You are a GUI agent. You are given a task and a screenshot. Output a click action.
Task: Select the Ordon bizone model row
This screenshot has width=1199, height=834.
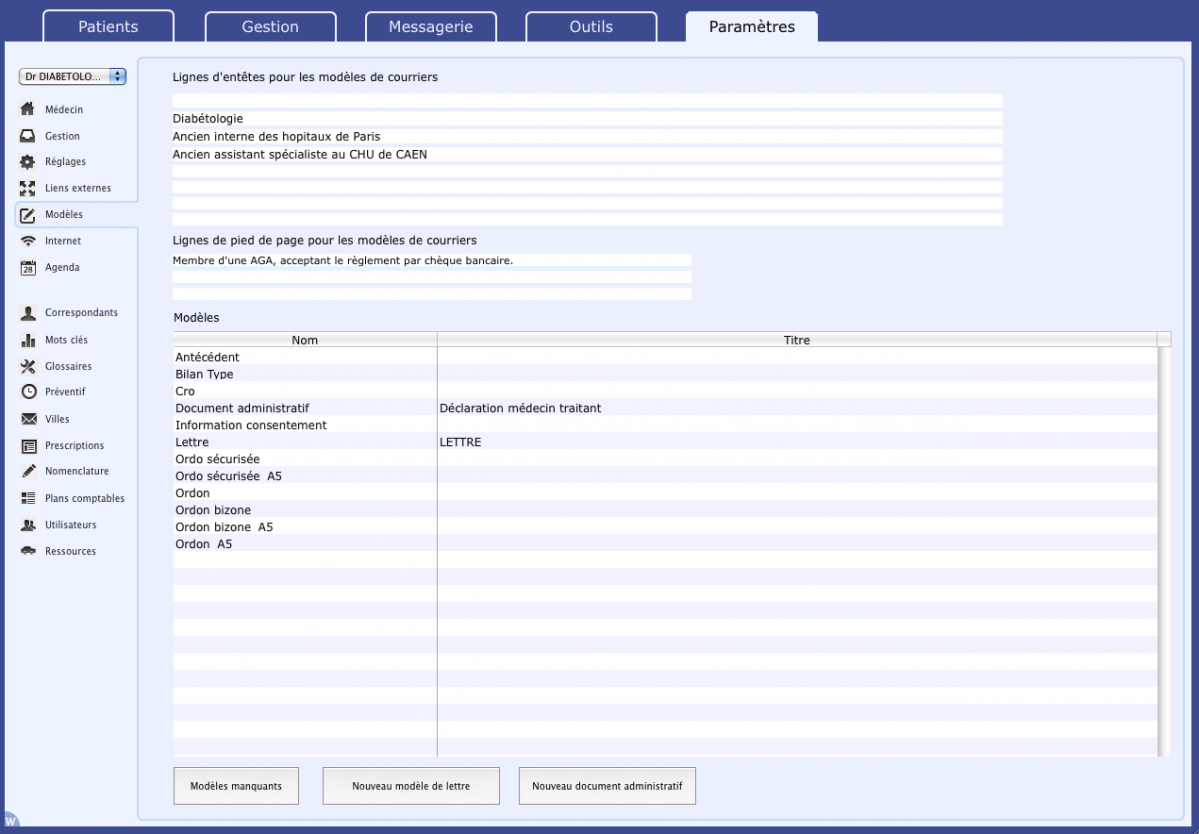point(665,510)
